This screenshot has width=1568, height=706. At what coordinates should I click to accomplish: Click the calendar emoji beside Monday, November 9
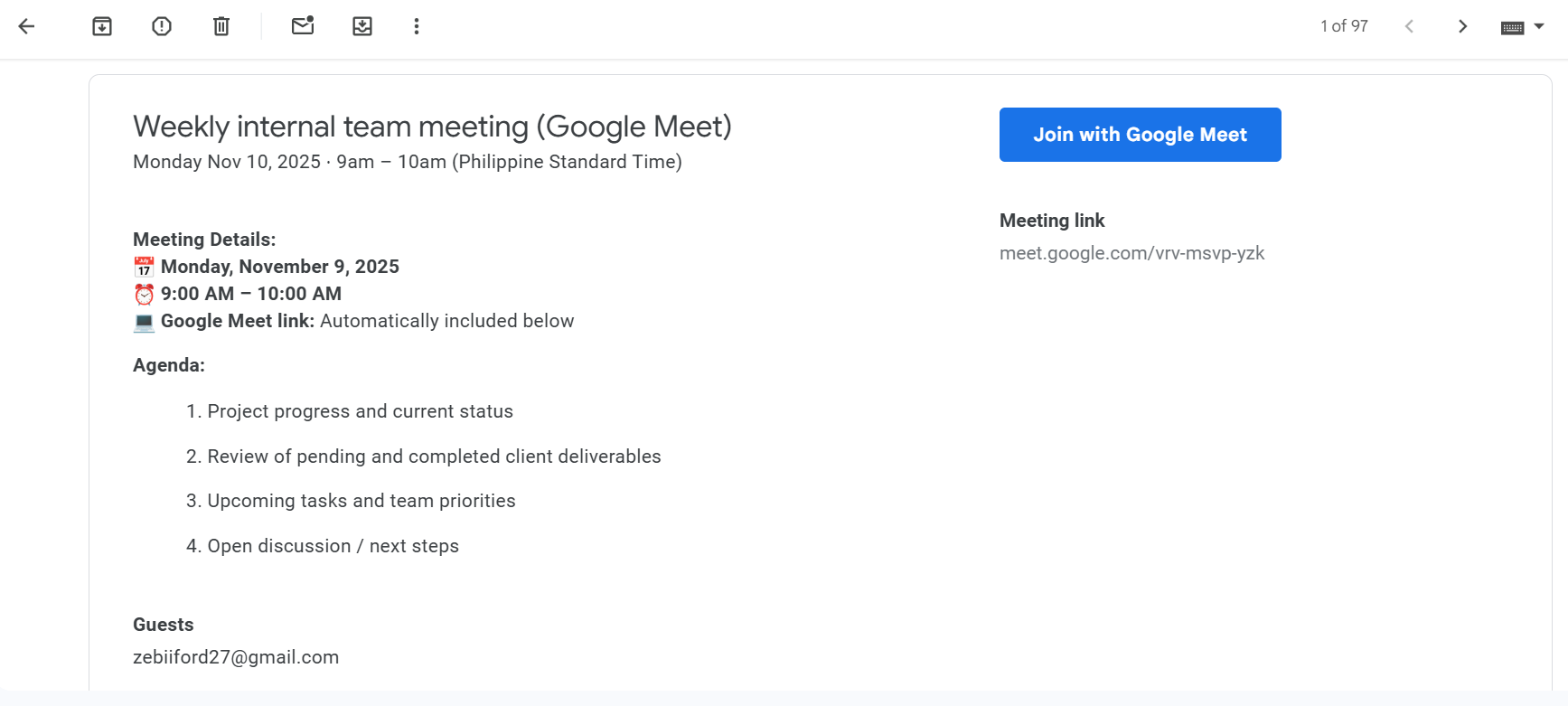tap(144, 268)
